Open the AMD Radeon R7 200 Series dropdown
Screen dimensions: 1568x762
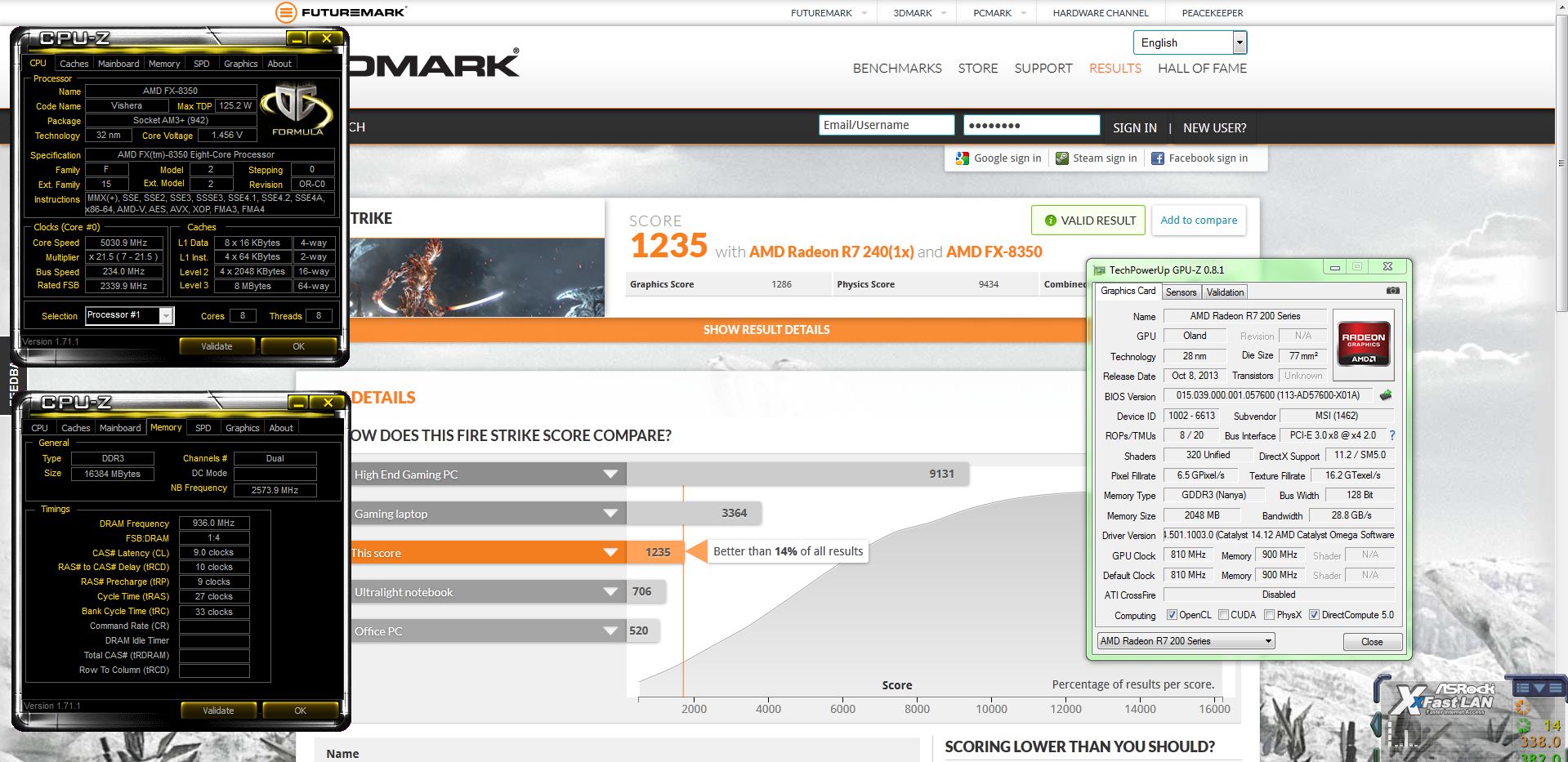(x=1268, y=641)
